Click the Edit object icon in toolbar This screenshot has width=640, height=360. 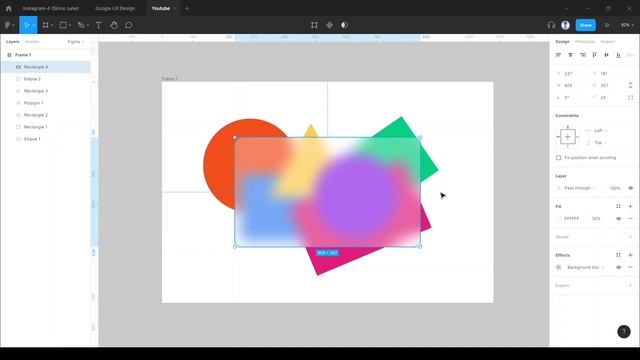coord(314,25)
